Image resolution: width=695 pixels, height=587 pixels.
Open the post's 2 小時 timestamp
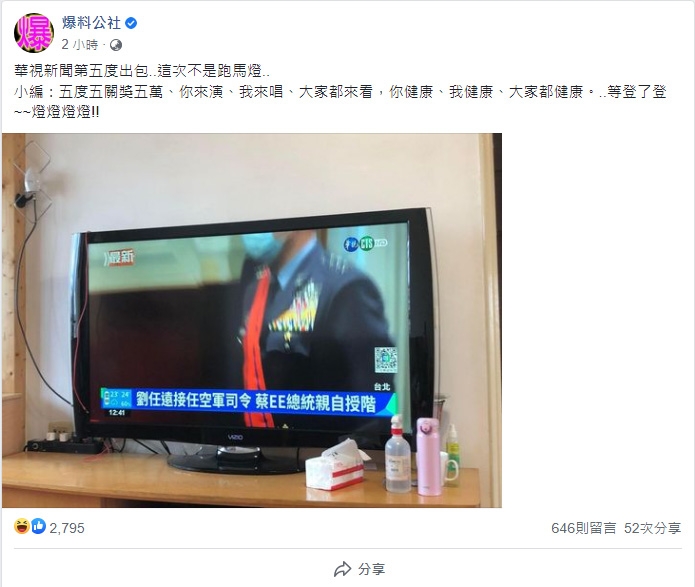point(80,45)
